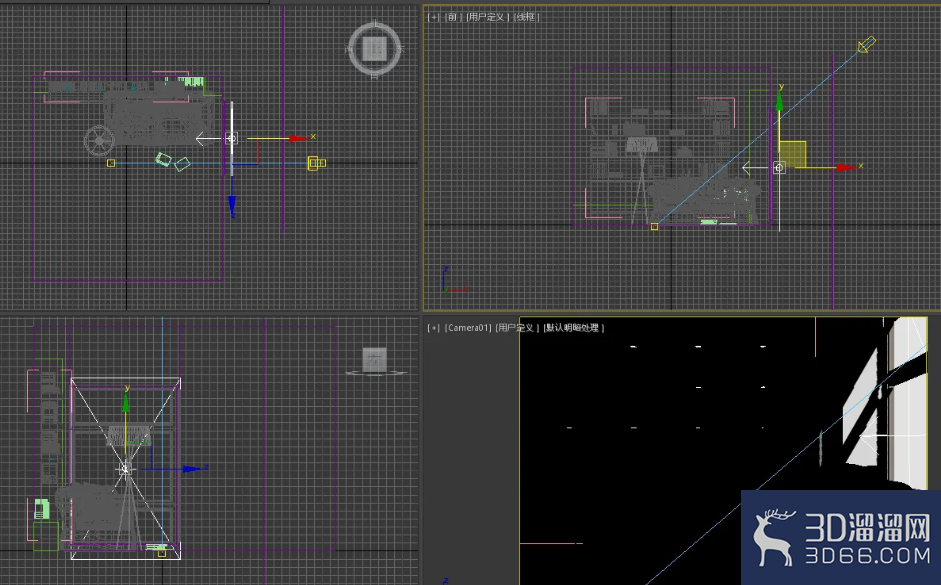Select the camera target square in the left viewport

point(161,553)
